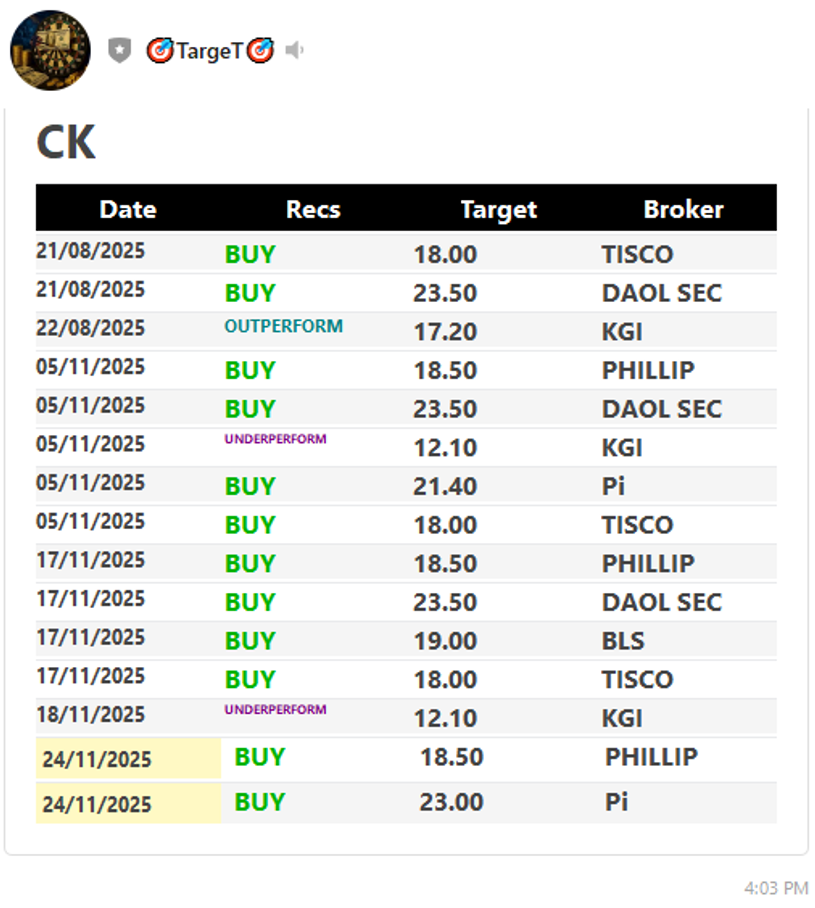The height and width of the screenshot is (908, 815).
Task: Click the 17.20 target price cell
Action: point(445,332)
